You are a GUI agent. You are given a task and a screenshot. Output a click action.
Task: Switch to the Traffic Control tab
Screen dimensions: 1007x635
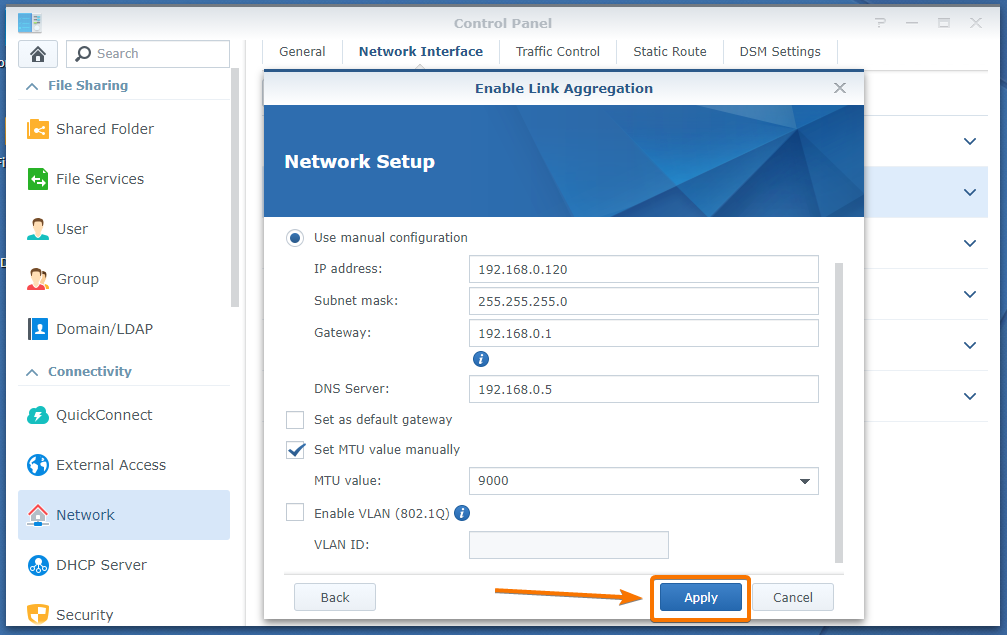tap(558, 52)
